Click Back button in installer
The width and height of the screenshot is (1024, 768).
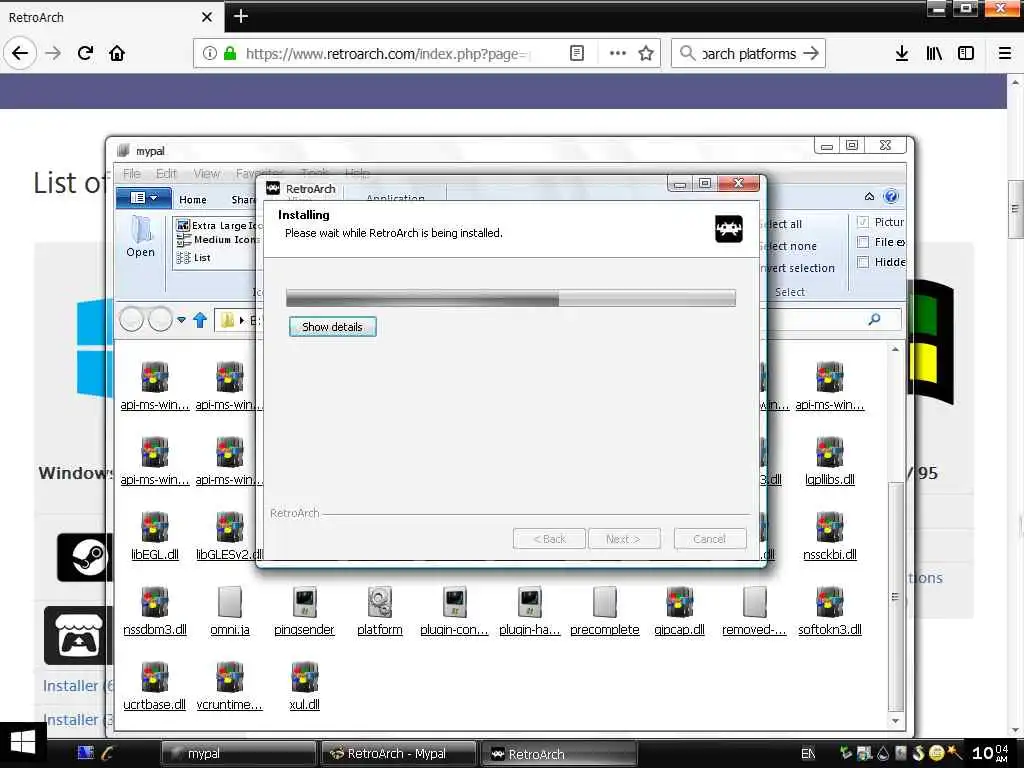(549, 539)
